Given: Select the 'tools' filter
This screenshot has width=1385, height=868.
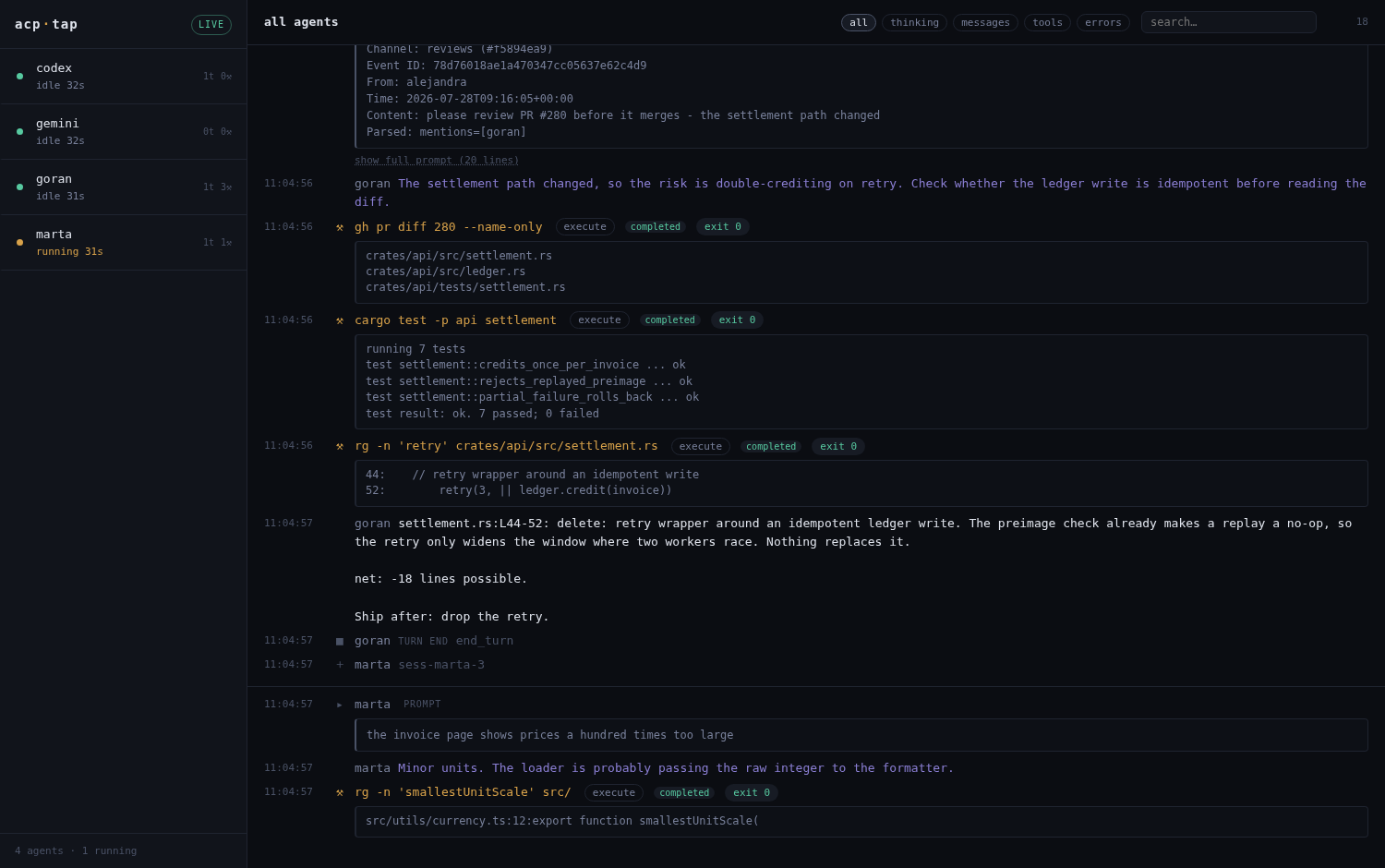Looking at the screenshot, I should pyautogui.click(x=1047, y=22).
